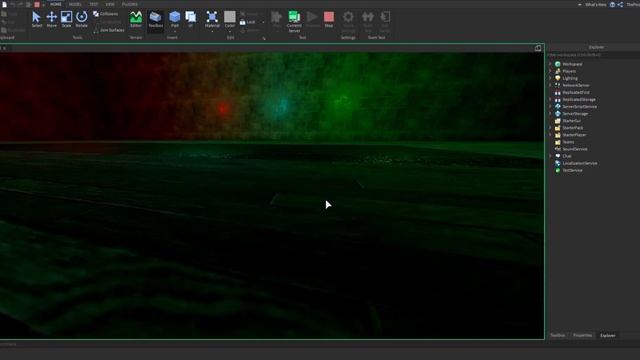Screen dimensions: 640x360
Task: Click the Exit Game button
Action: [385, 22]
